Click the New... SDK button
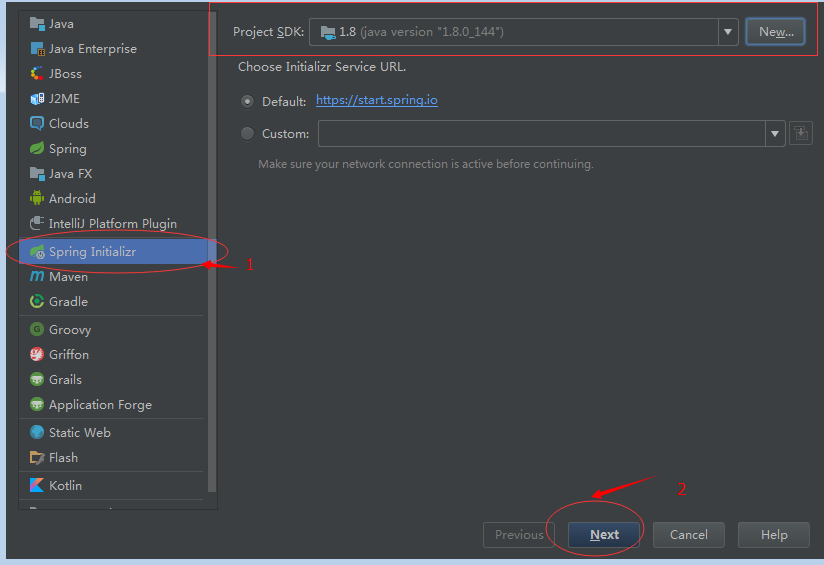The height and width of the screenshot is (565, 824). 775,32
